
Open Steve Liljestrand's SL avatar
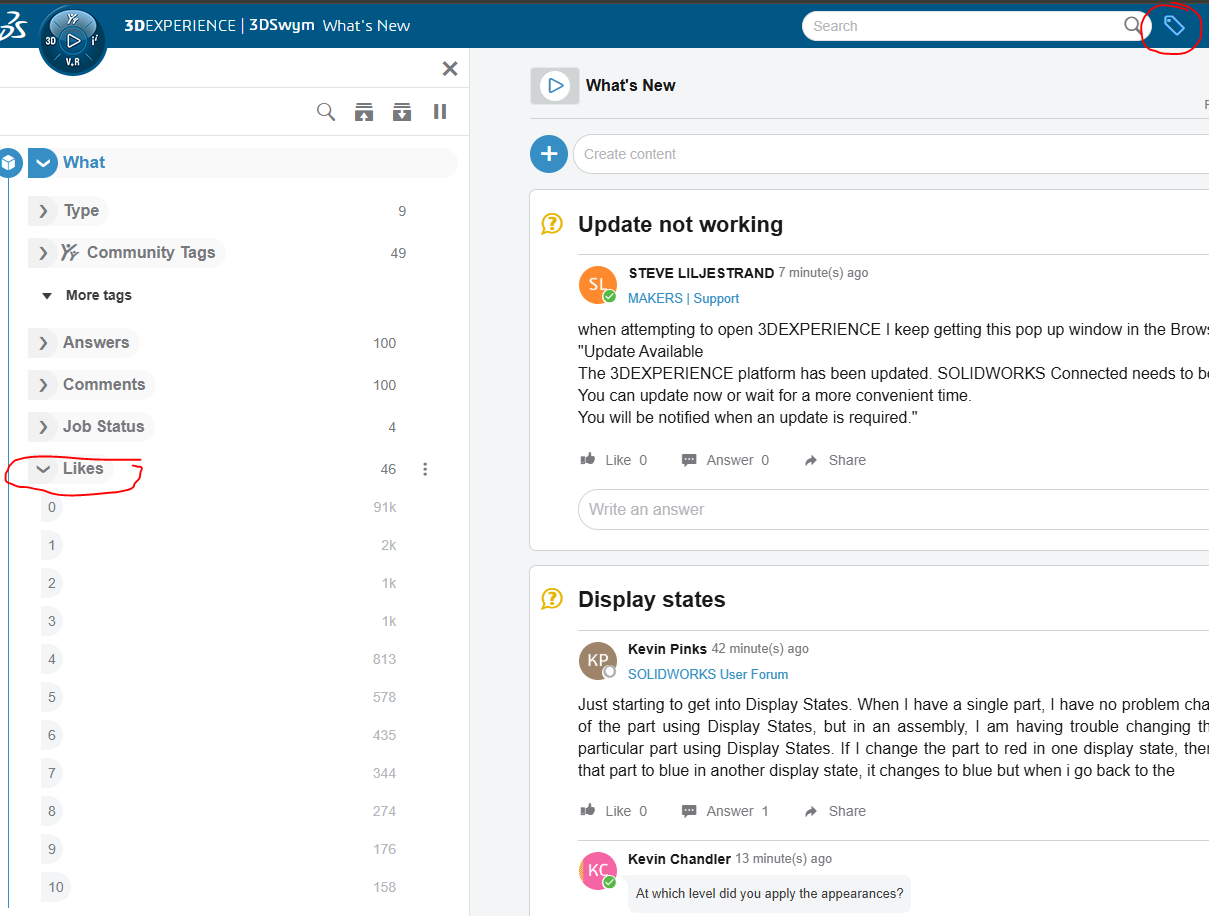(597, 285)
